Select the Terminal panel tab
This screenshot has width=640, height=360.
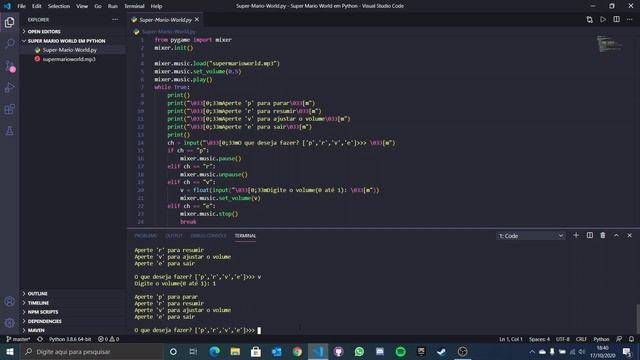click(x=245, y=236)
